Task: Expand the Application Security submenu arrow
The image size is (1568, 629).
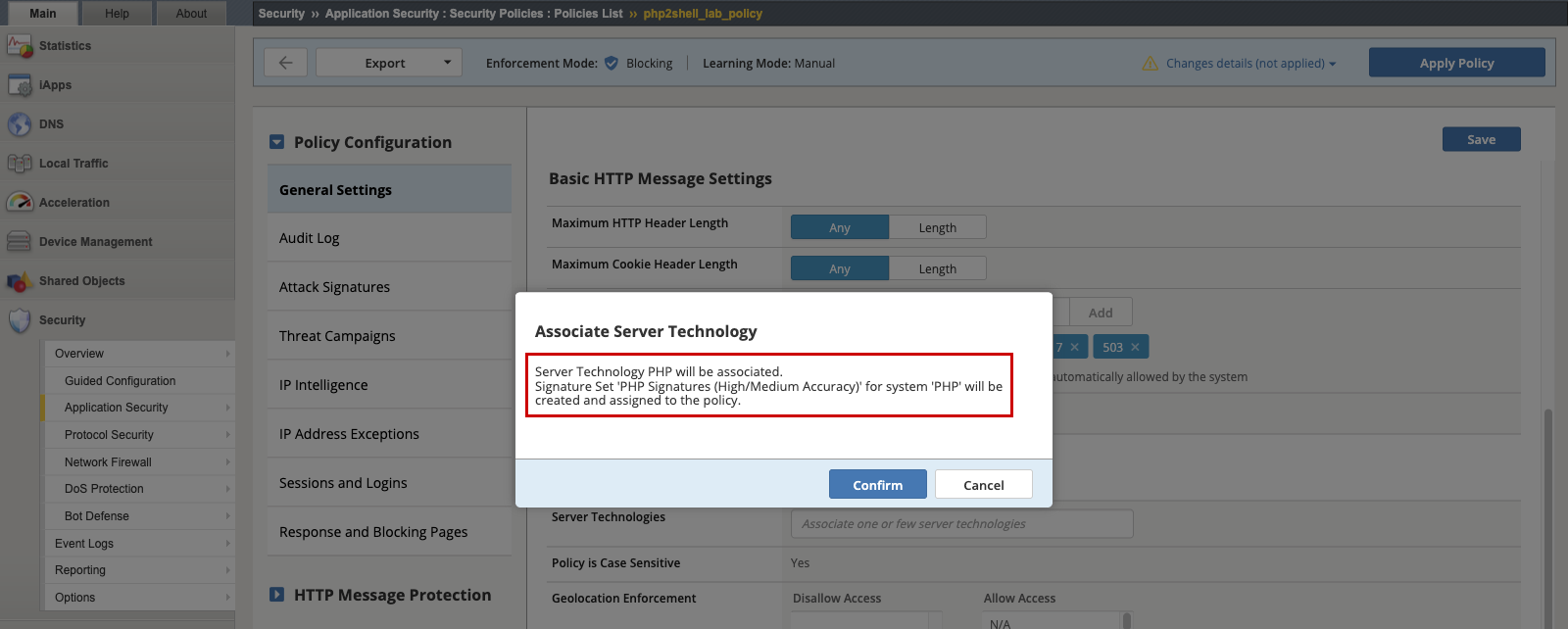Action: click(x=228, y=408)
